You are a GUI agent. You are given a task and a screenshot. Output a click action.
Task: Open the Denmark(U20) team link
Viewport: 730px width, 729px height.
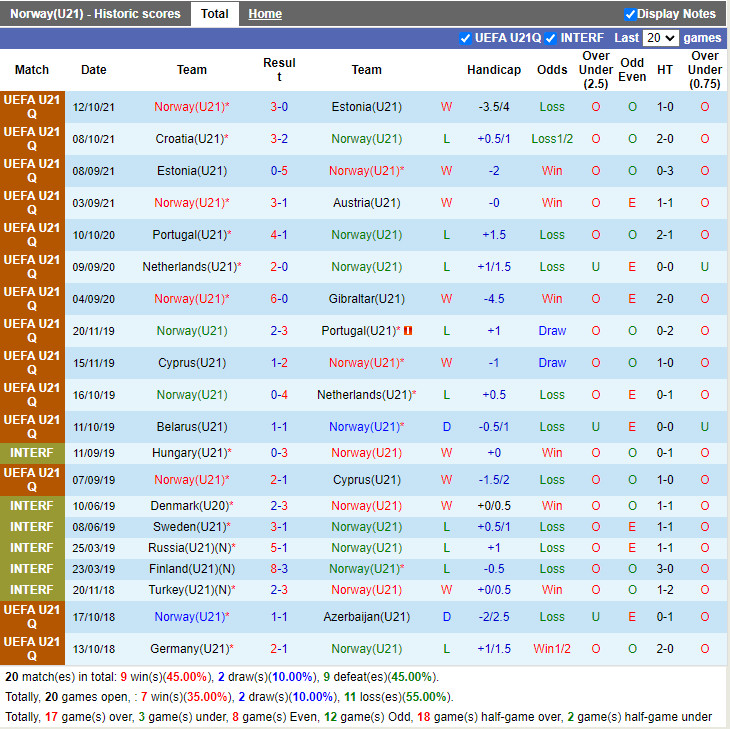point(188,506)
